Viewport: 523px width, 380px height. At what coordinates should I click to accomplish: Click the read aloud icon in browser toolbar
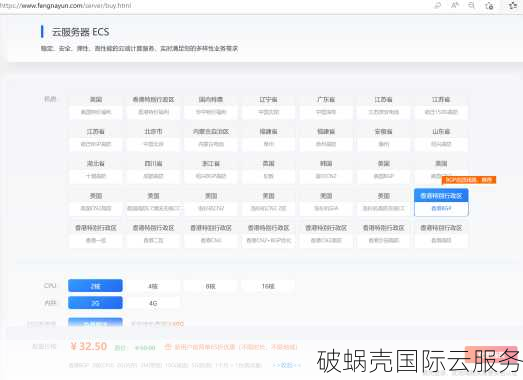(455, 5)
